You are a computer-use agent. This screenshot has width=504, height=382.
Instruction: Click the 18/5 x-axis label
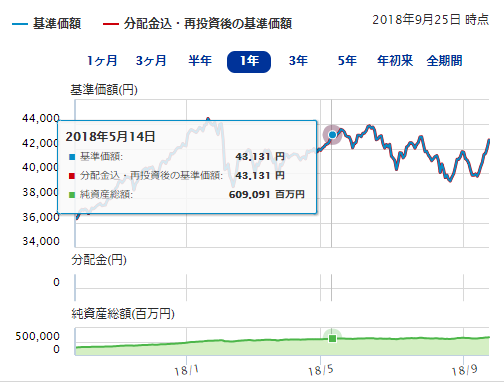320,370
